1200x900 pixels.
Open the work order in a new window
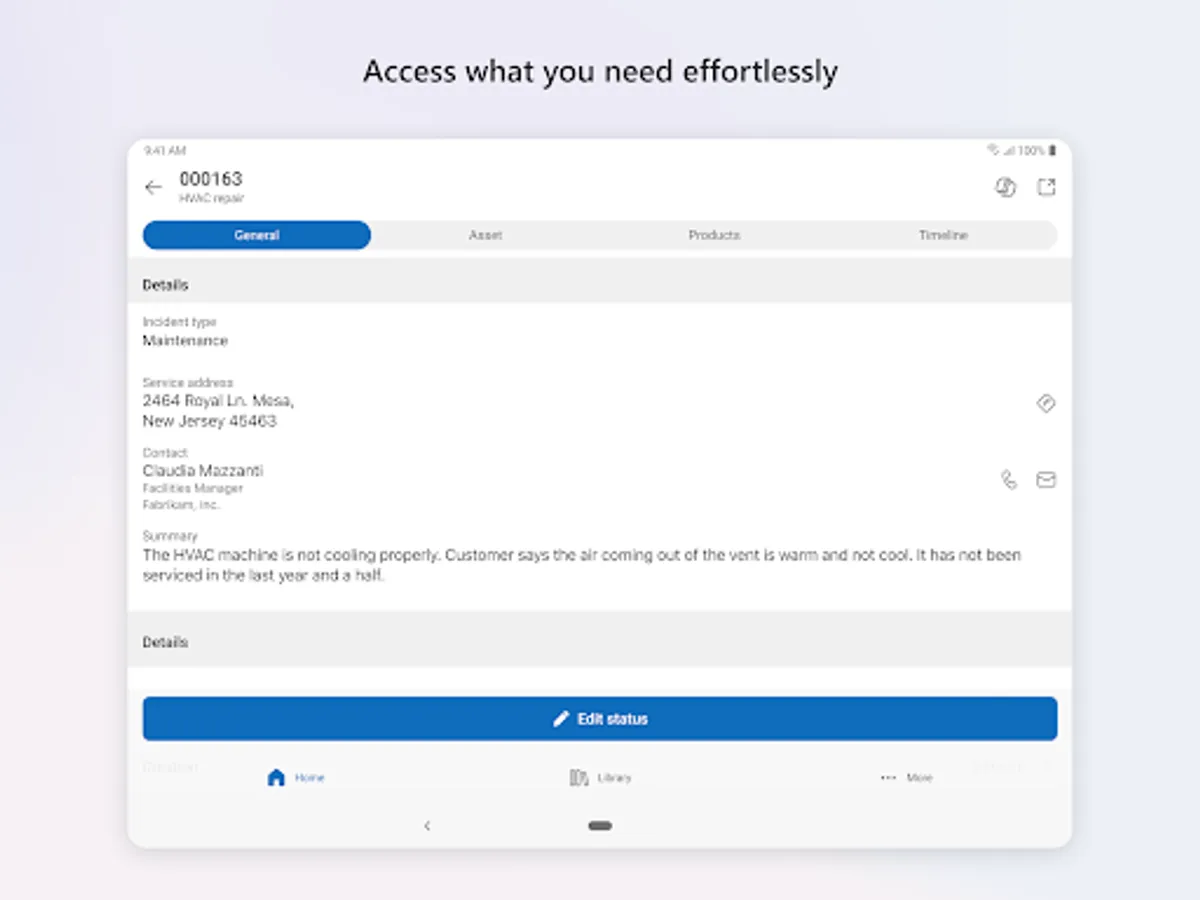[x=1047, y=186]
